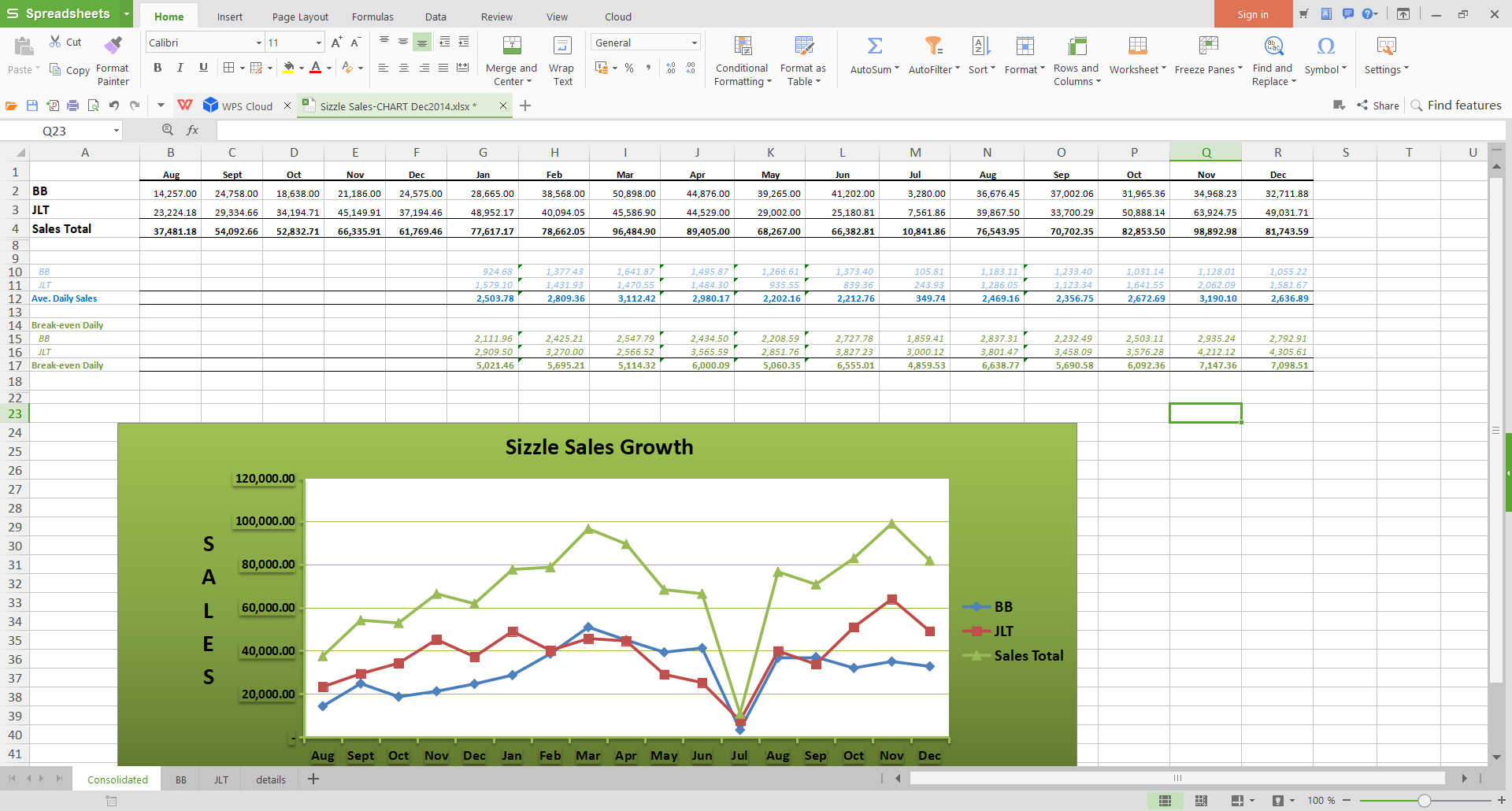Click the increase indent icon
1512x811 pixels.
(x=463, y=42)
